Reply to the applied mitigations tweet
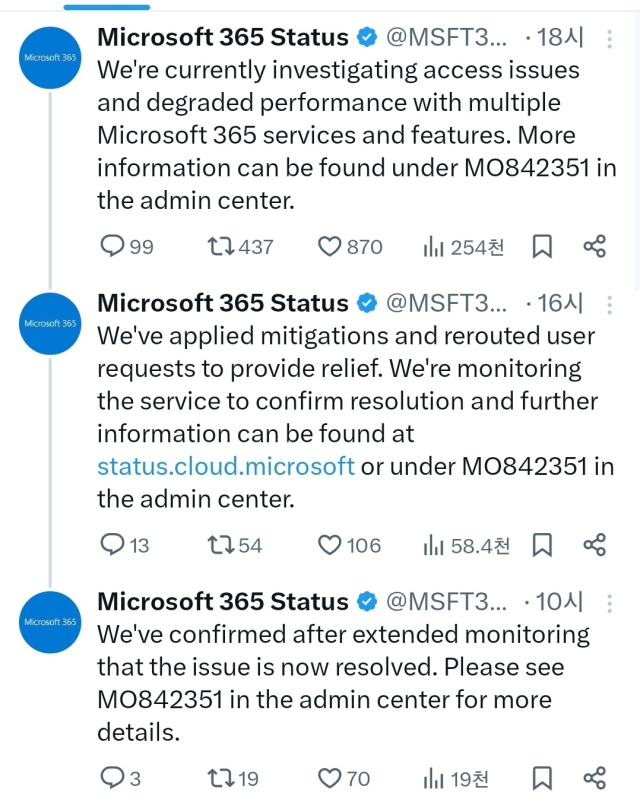This screenshot has width=640, height=799. point(114,545)
